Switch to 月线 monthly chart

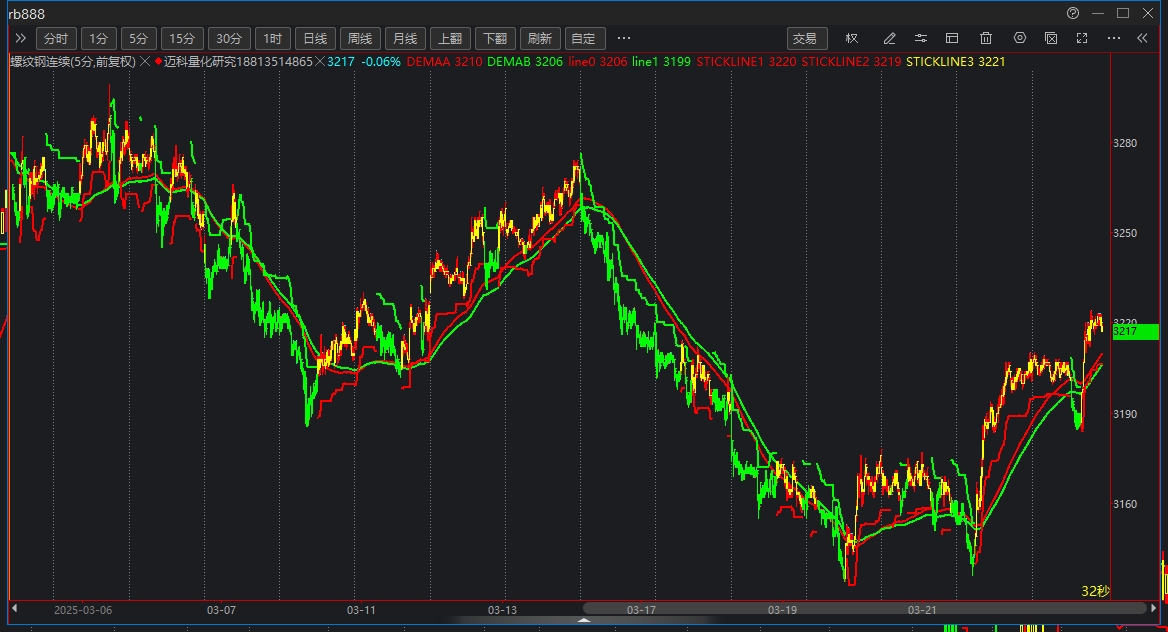[405, 39]
